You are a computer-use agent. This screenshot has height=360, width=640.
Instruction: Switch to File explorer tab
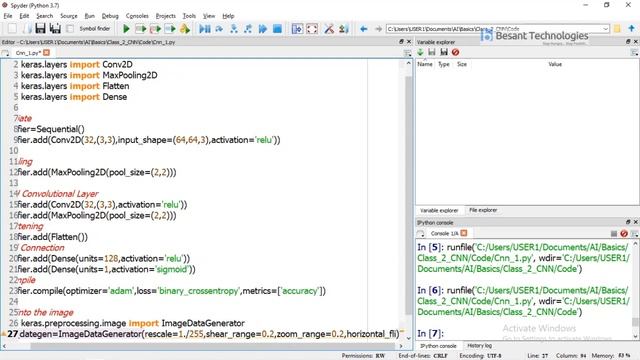coord(483,210)
